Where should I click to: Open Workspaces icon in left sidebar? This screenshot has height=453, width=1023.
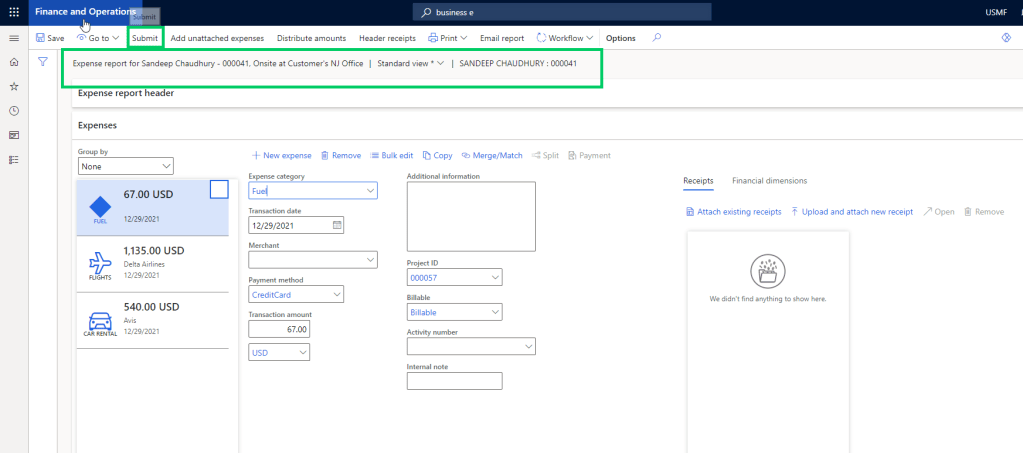point(14,134)
